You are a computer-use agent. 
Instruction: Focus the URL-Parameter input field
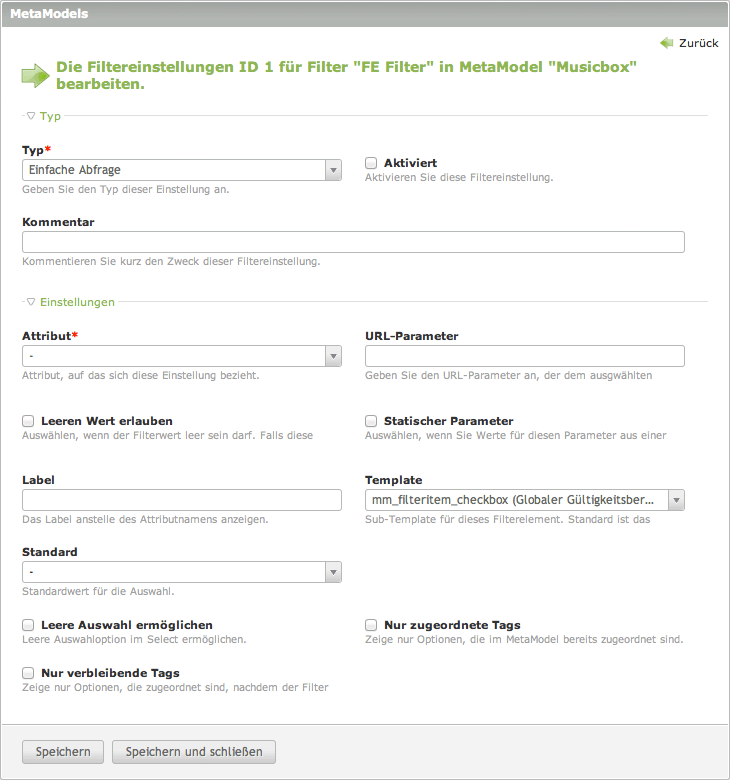click(x=525, y=356)
